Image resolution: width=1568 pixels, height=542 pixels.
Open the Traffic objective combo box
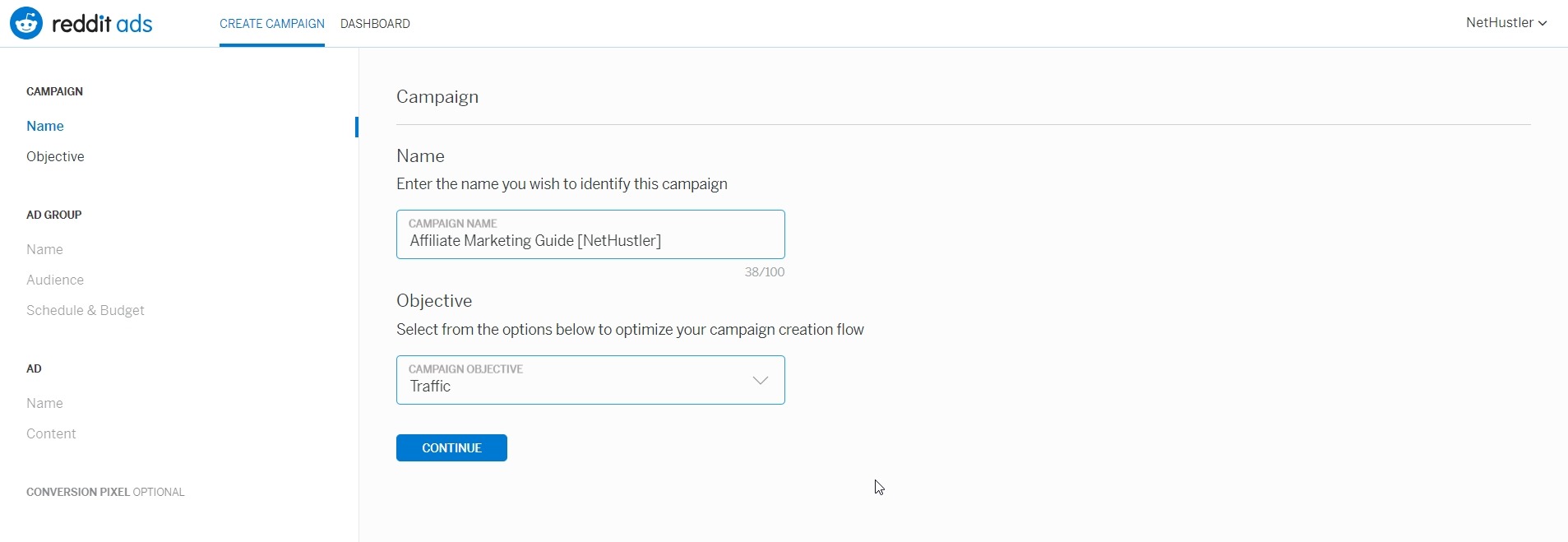(x=590, y=380)
